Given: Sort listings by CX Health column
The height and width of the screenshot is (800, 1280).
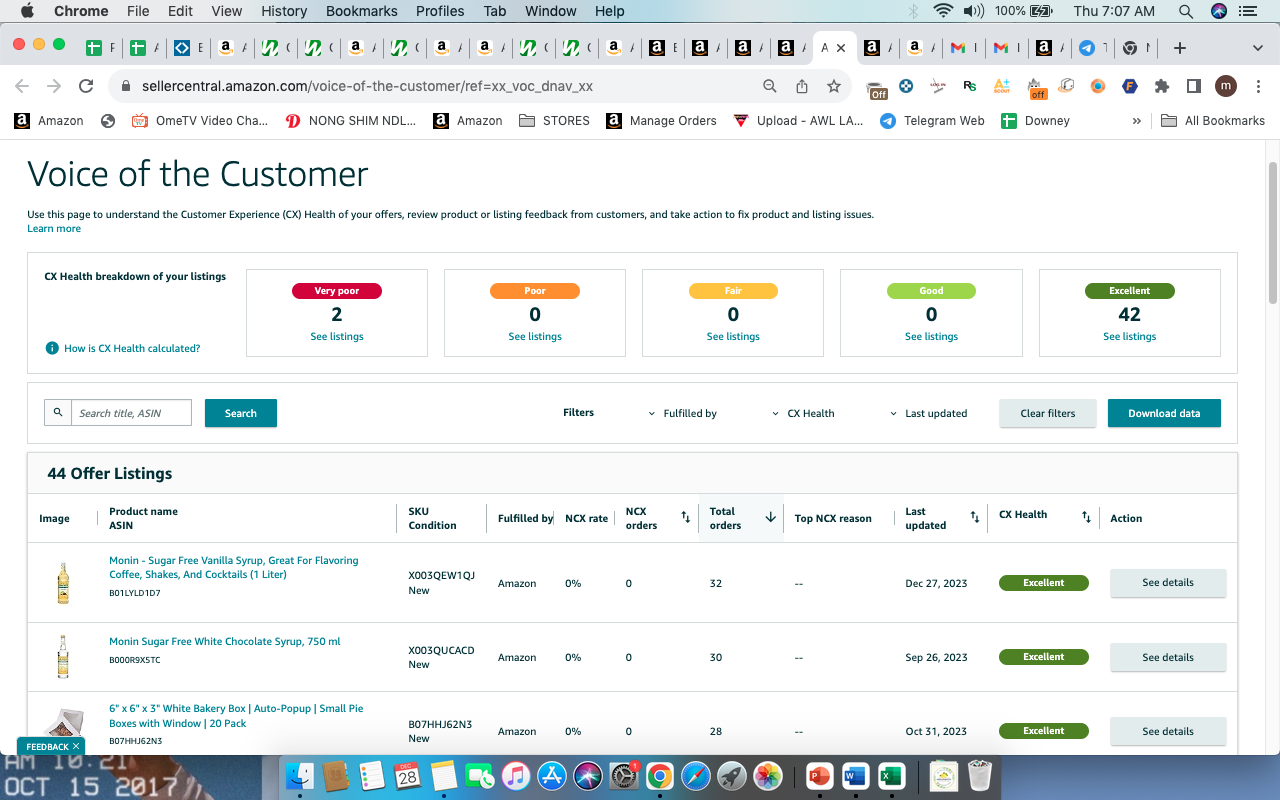Looking at the screenshot, I should (x=1086, y=517).
